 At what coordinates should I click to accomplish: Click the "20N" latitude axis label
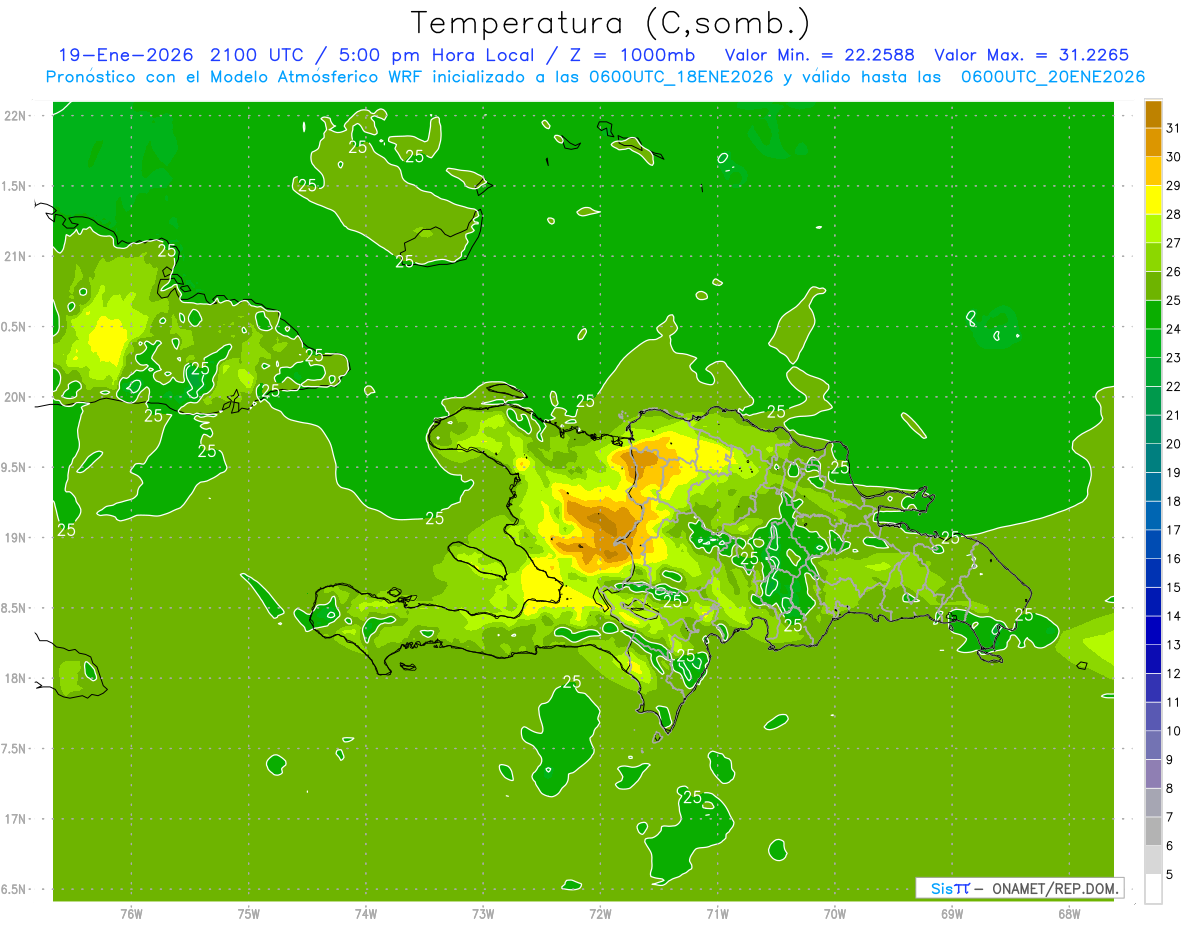(16, 397)
